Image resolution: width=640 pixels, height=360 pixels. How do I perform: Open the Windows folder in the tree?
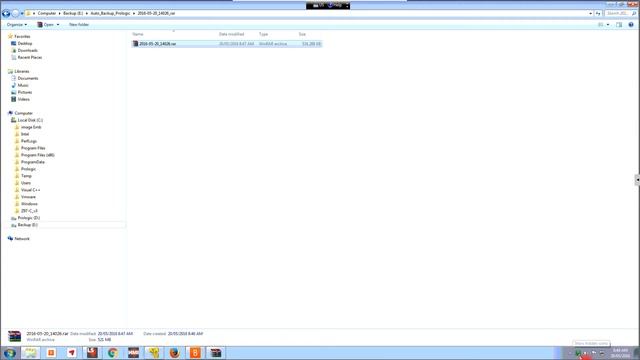(x=29, y=204)
